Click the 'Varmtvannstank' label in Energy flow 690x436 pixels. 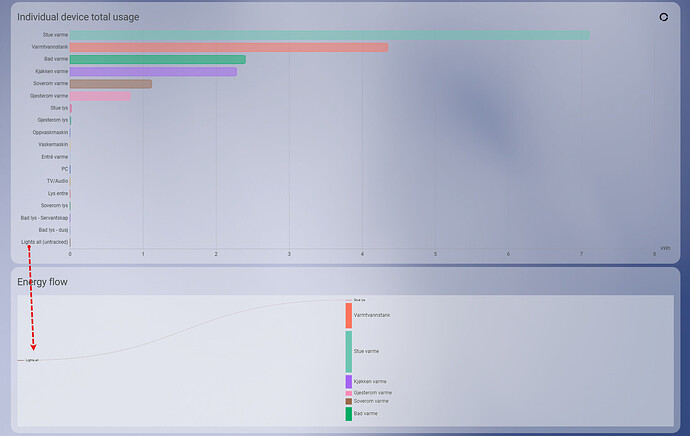[x=372, y=315]
